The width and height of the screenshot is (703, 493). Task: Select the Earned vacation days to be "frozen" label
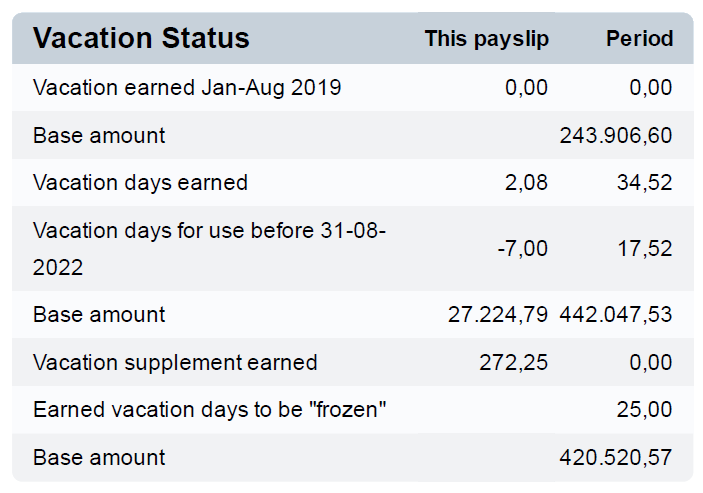pyautogui.click(x=210, y=410)
